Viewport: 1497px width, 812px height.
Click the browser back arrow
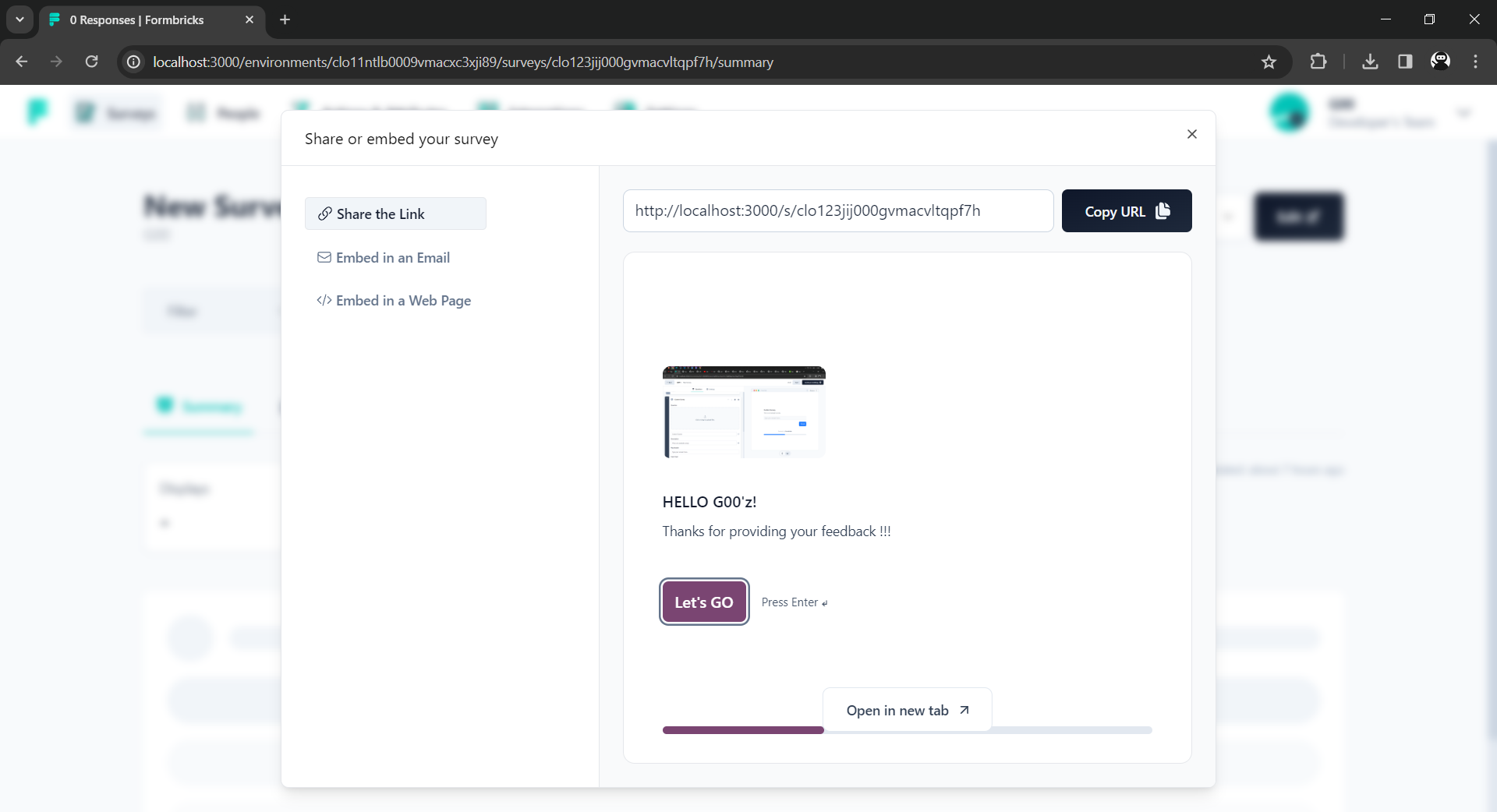[x=21, y=62]
